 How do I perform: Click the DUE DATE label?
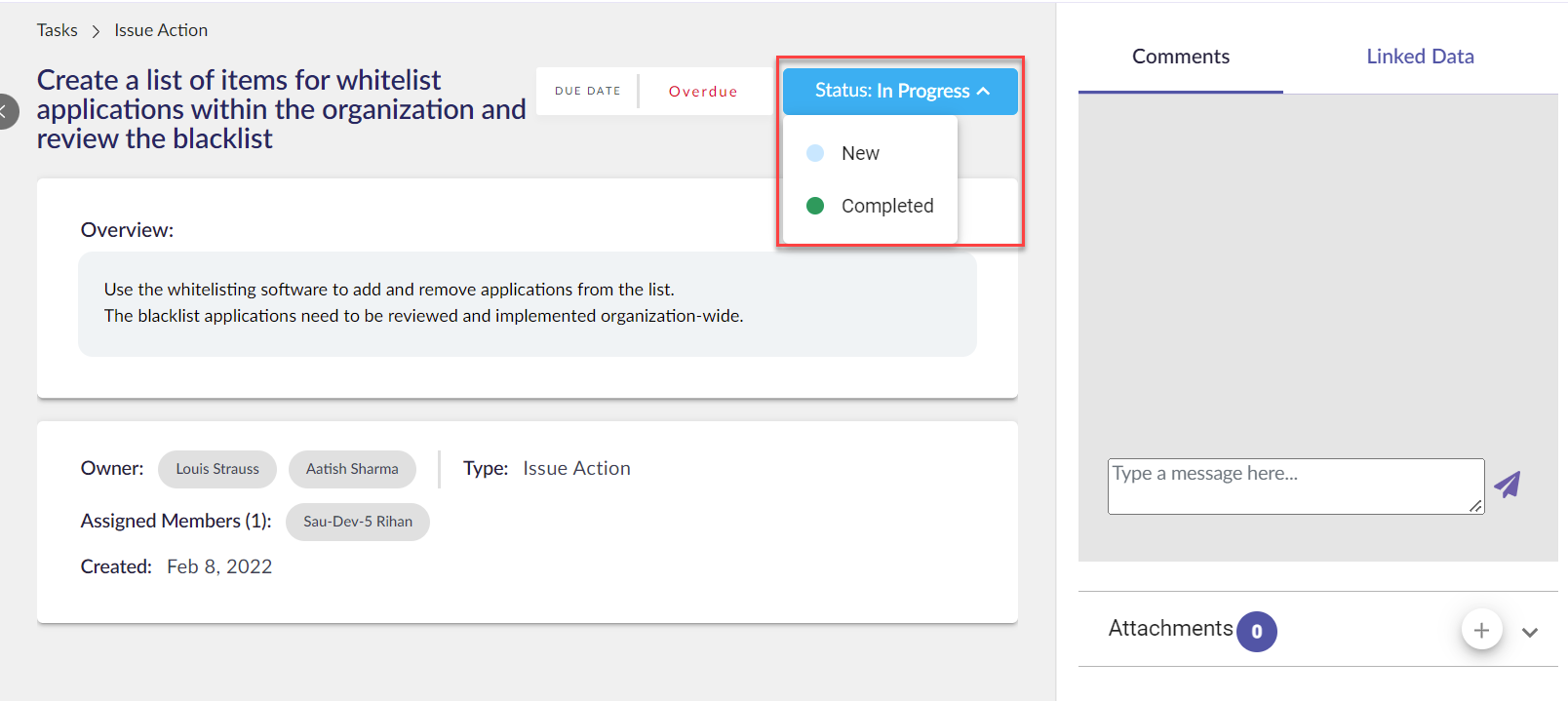tap(588, 91)
